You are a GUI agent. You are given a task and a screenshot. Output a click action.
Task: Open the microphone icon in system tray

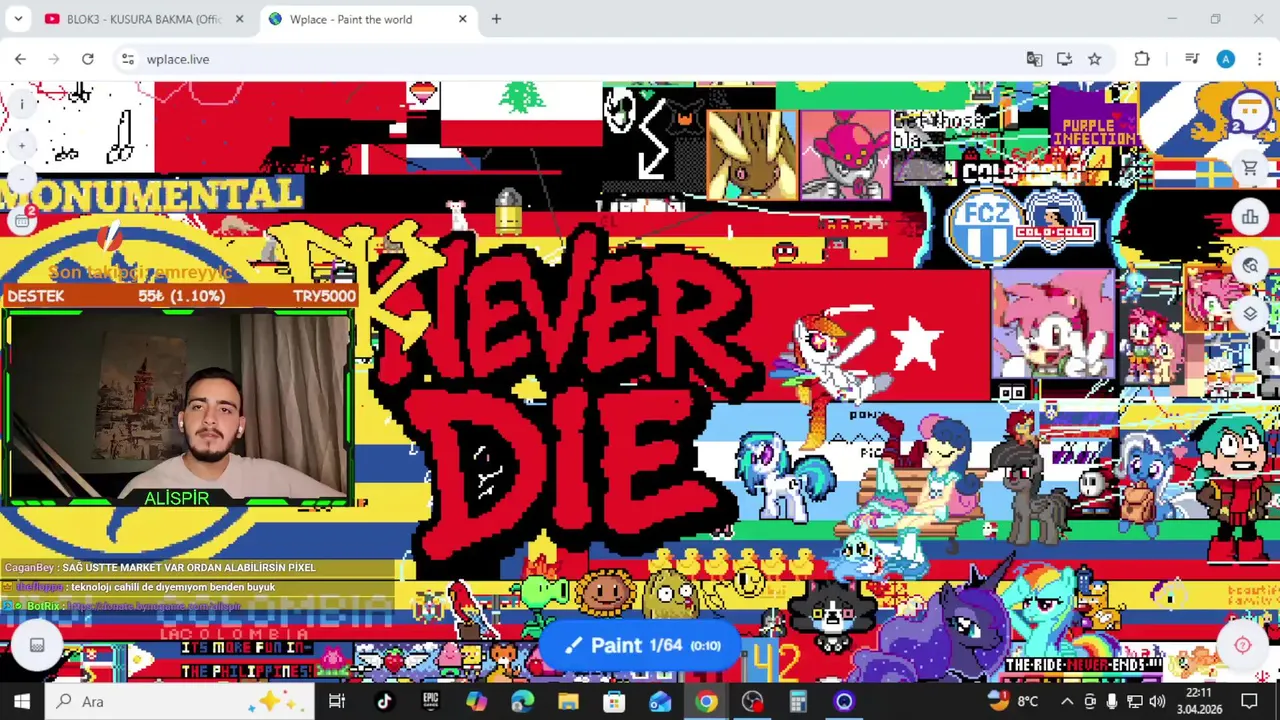coord(1112,701)
